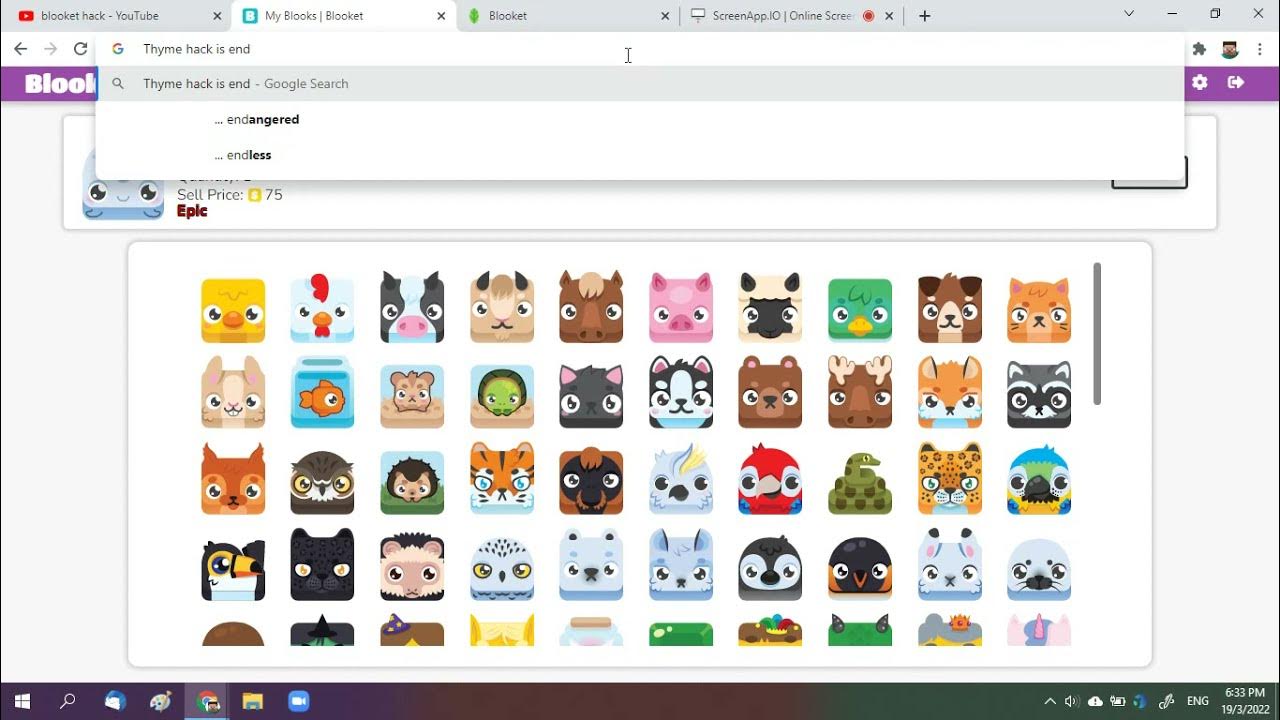Open the Windows Start menu

22,701
